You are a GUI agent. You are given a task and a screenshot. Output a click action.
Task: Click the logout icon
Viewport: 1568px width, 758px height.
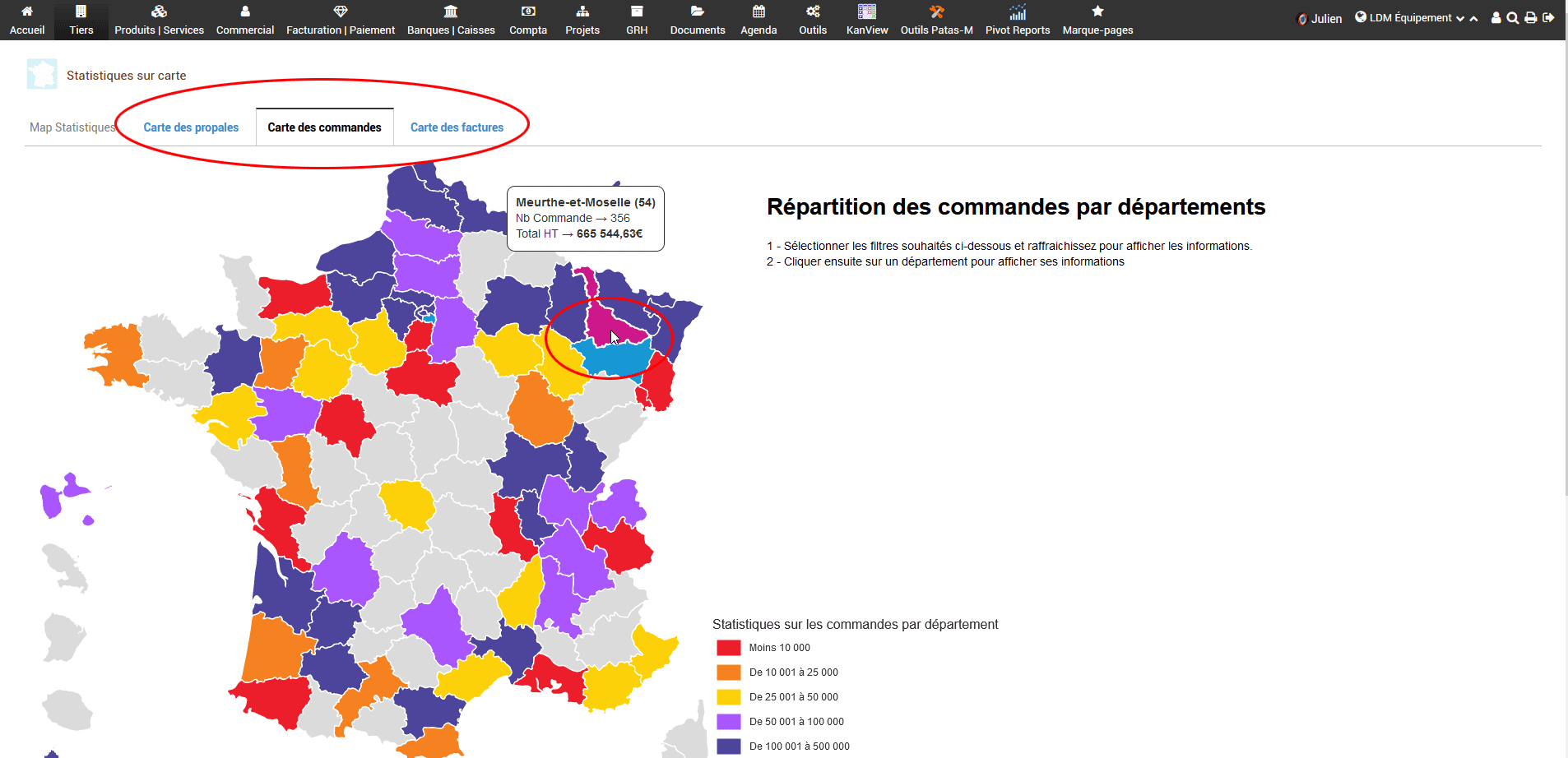click(x=1548, y=18)
